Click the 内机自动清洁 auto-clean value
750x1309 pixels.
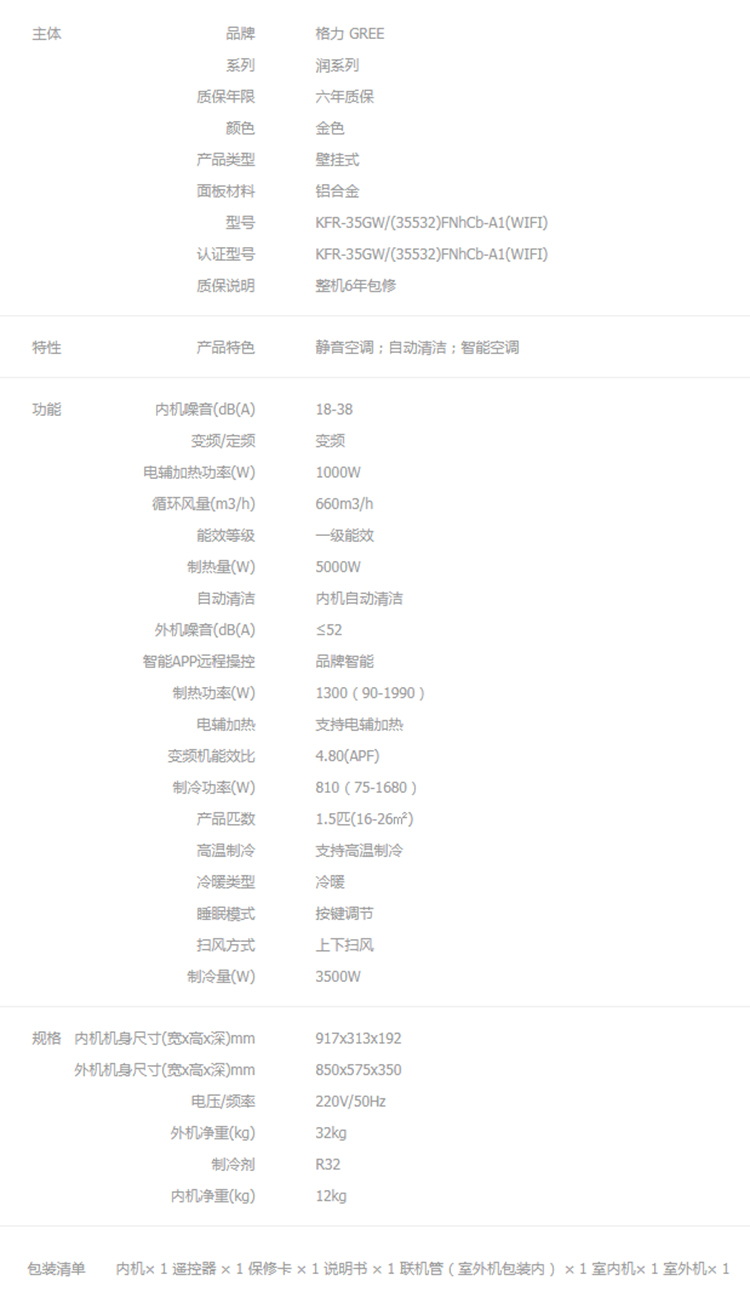(x=358, y=599)
